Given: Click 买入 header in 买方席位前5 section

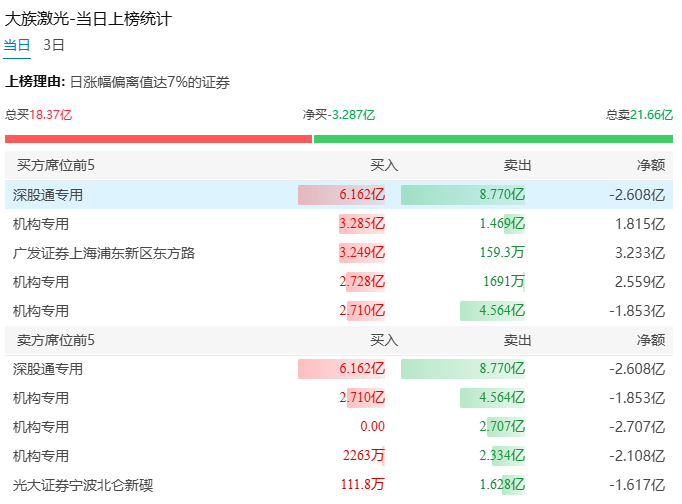Looking at the screenshot, I should 384,165.
